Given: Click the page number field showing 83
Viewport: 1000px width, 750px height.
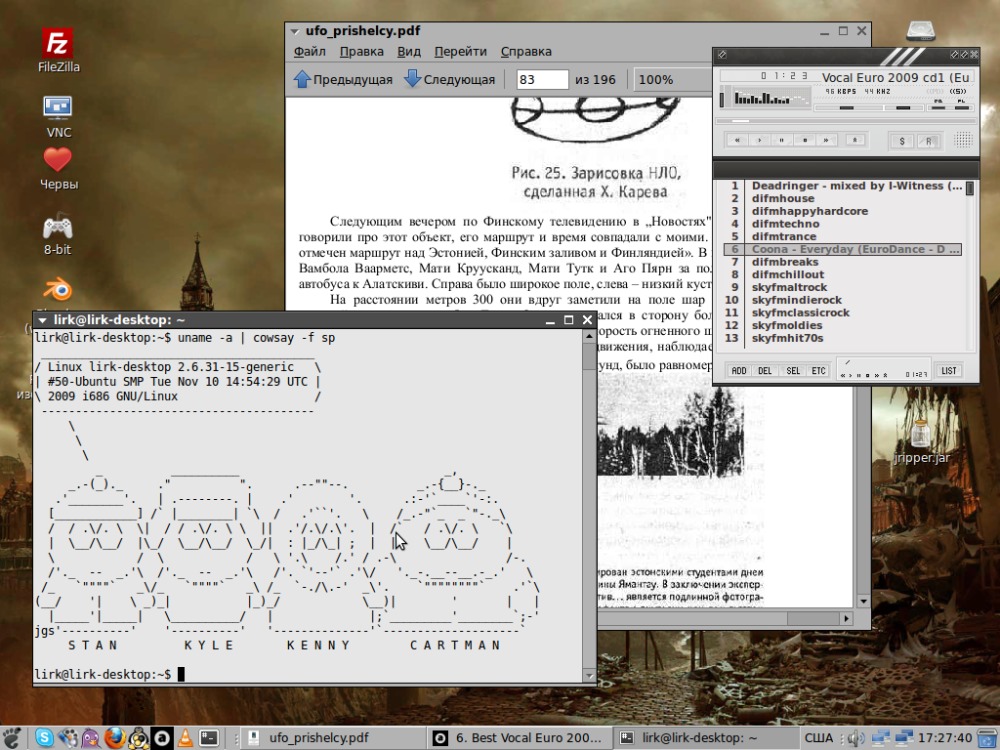Looking at the screenshot, I should [542, 80].
